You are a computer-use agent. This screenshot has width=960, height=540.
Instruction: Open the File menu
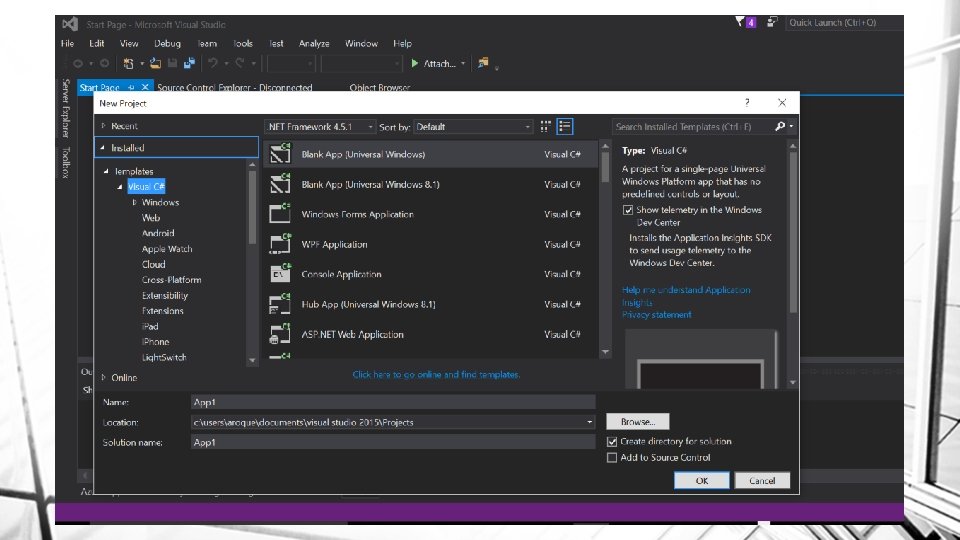(x=67, y=43)
